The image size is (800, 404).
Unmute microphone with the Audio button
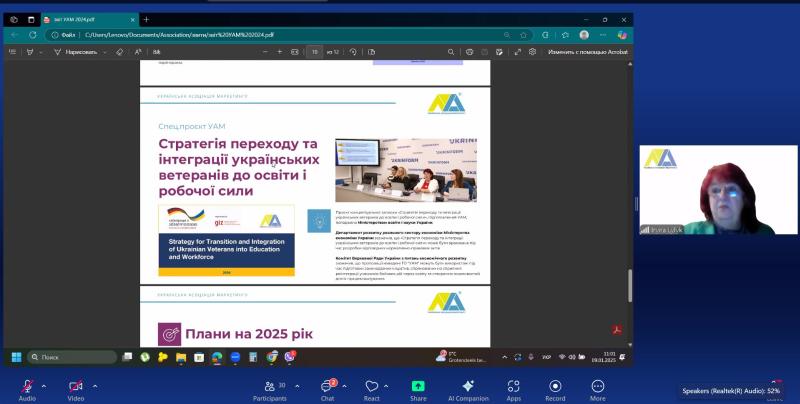pyautogui.click(x=27, y=386)
